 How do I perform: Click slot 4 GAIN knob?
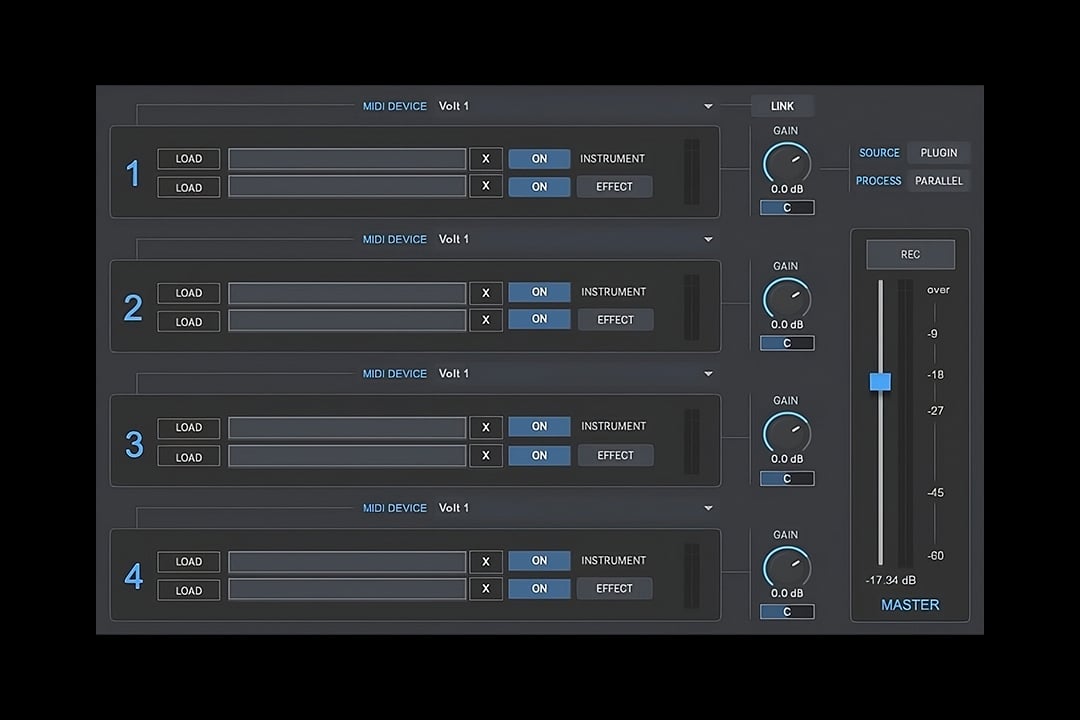pos(787,568)
